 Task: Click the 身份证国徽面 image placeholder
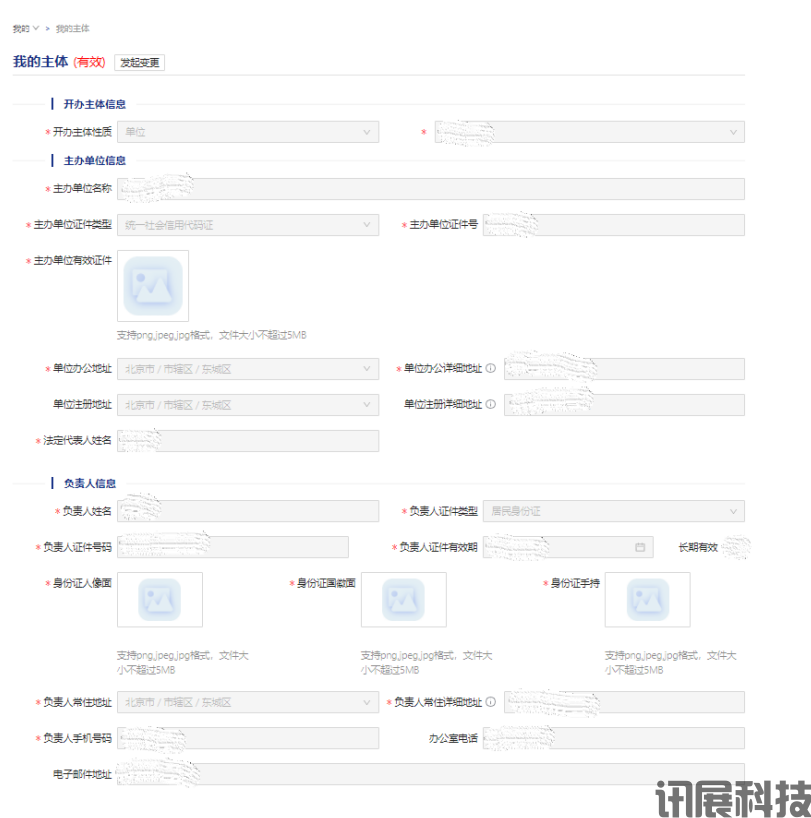click(403, 599)
